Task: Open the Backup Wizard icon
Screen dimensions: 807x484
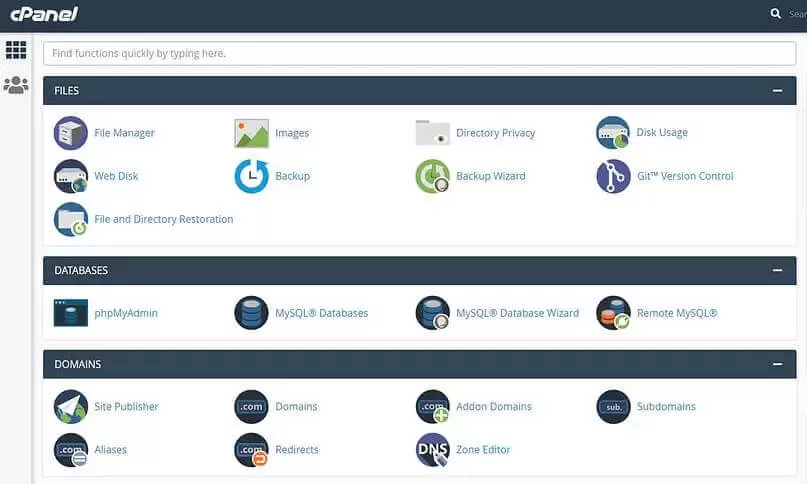Action: coord(432,176)
